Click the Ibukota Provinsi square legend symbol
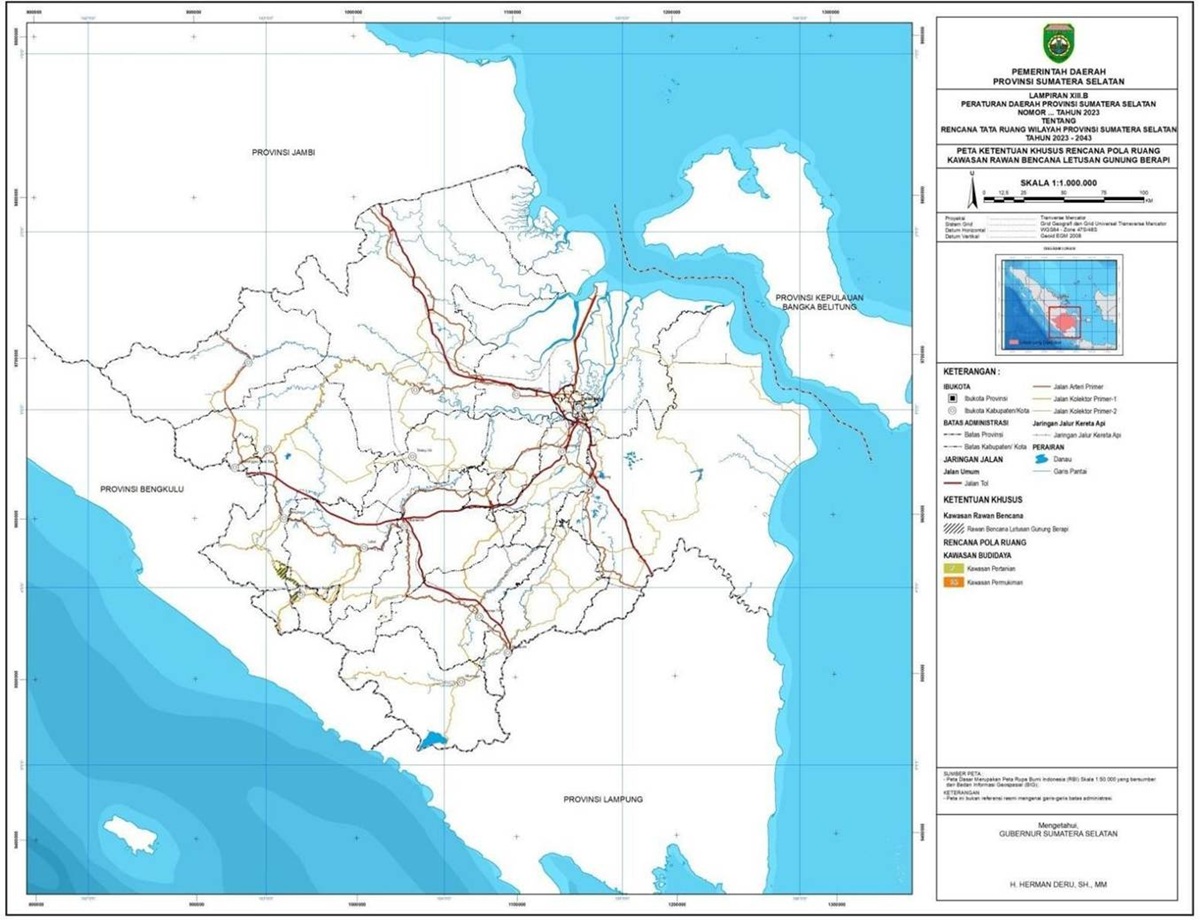The width and height of the screenshot is (1200, 920). [x=954, y=398]
